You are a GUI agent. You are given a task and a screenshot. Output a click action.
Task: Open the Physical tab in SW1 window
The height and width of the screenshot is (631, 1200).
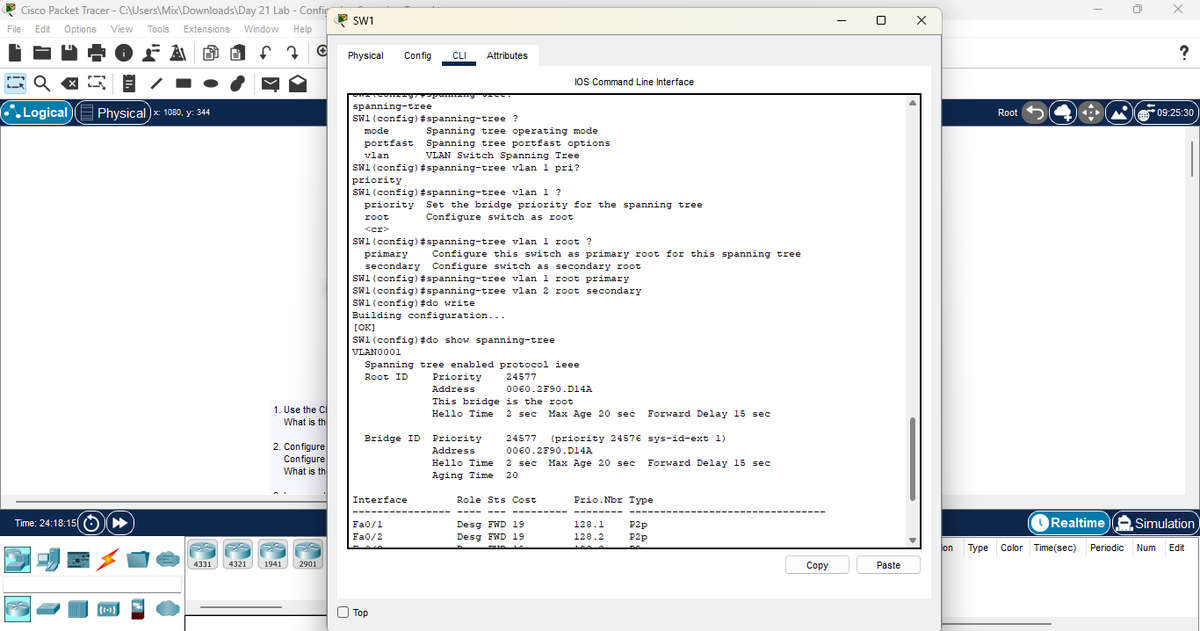(366, 55)
